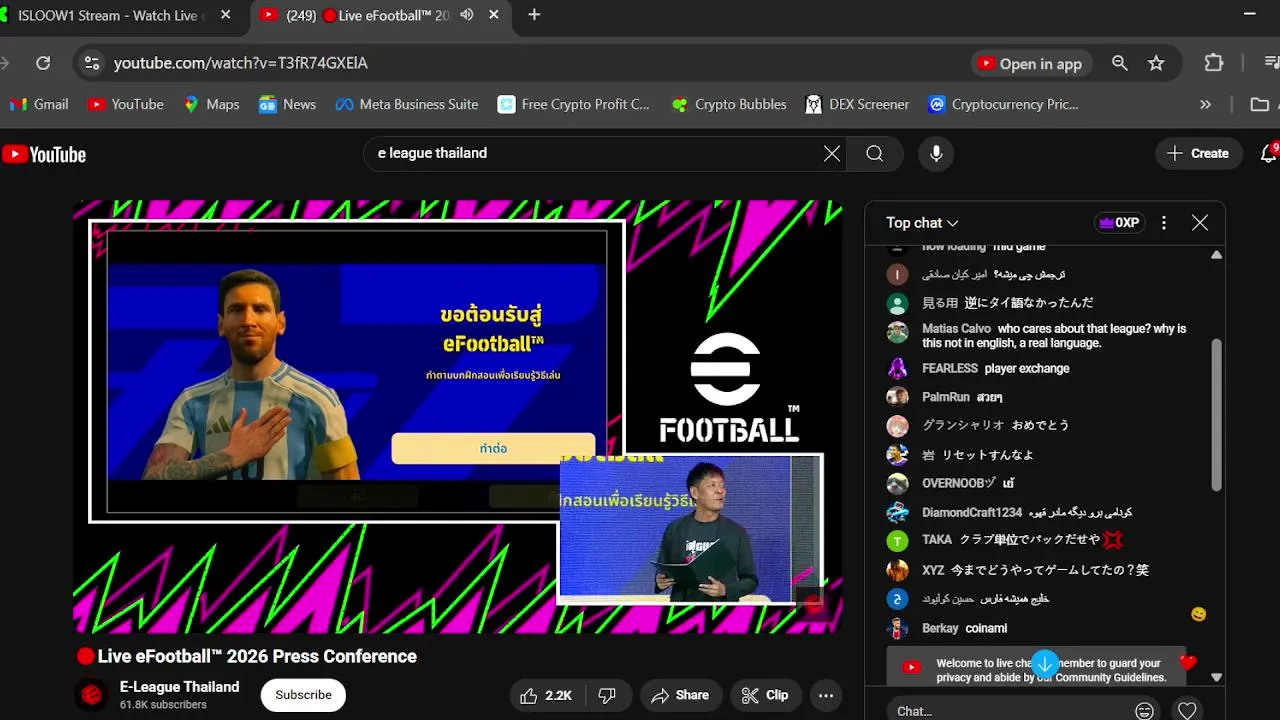Screen dimensions: 1280x720
Task: Open the Gmail bookmark
Action: 39,104
